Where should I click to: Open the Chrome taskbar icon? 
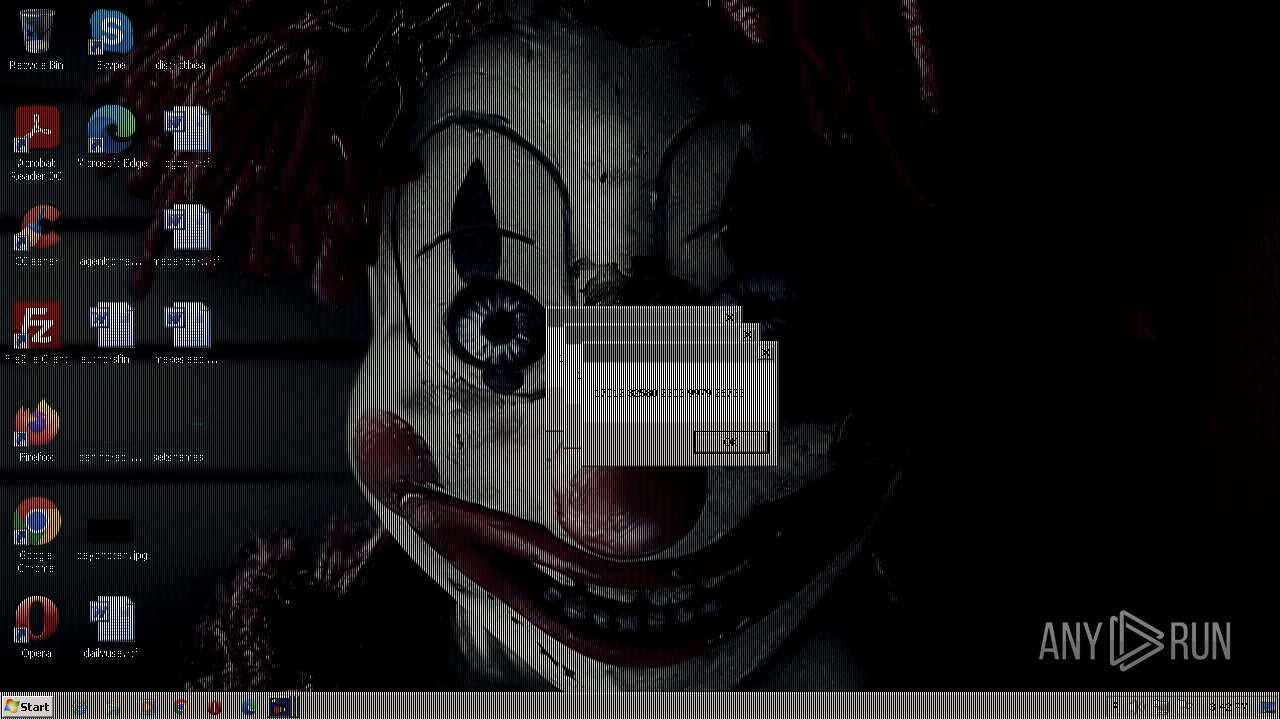point(181,707)
